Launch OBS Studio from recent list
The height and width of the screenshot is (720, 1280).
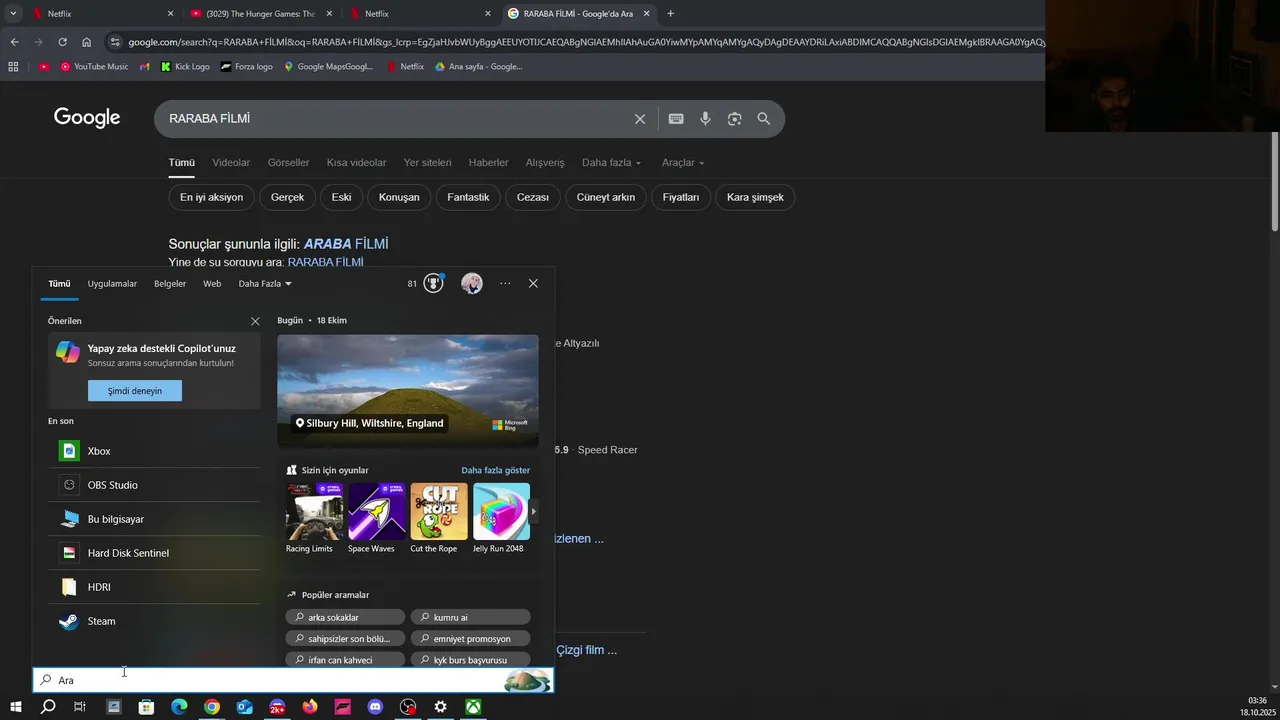pyautogui.click(x=154, y=485)
